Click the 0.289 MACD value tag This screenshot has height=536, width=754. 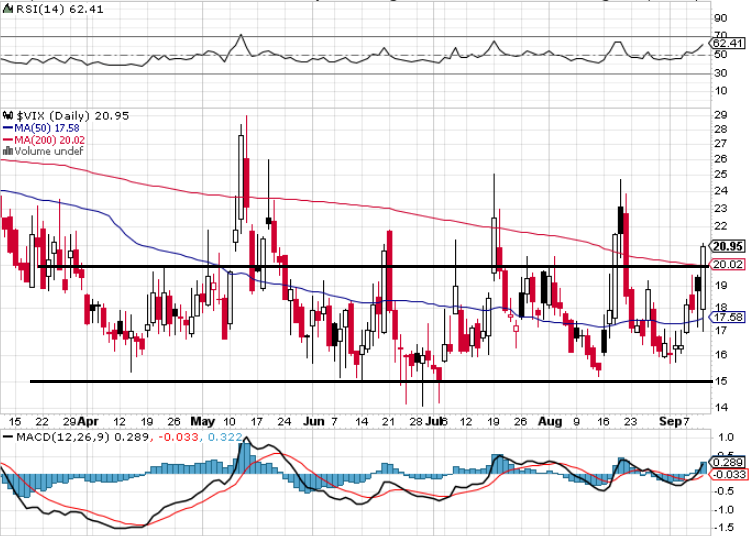click(x=728, y=462)
